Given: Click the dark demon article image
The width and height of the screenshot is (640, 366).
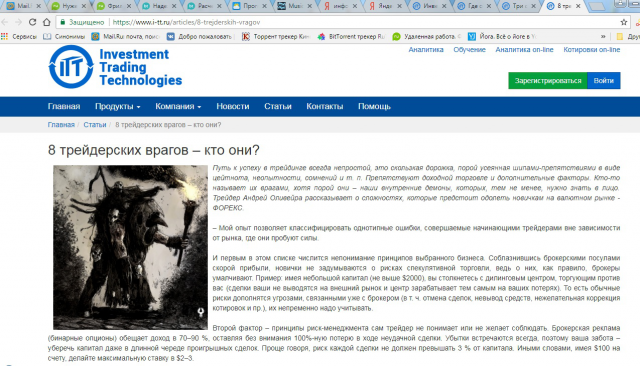Looking at the screenshot, I should 130,247.
